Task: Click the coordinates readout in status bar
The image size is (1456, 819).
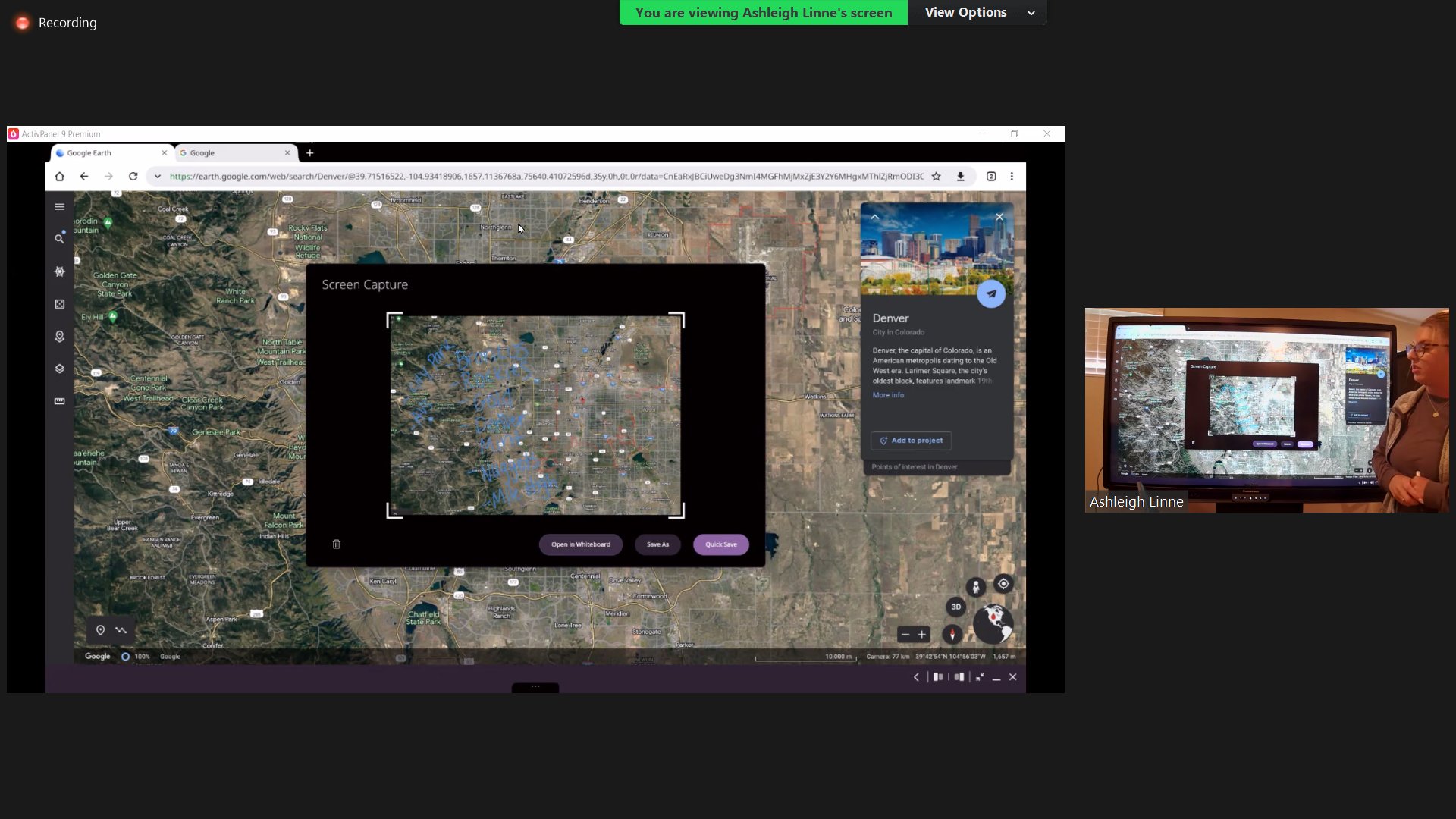Action: tap(950, 657)
